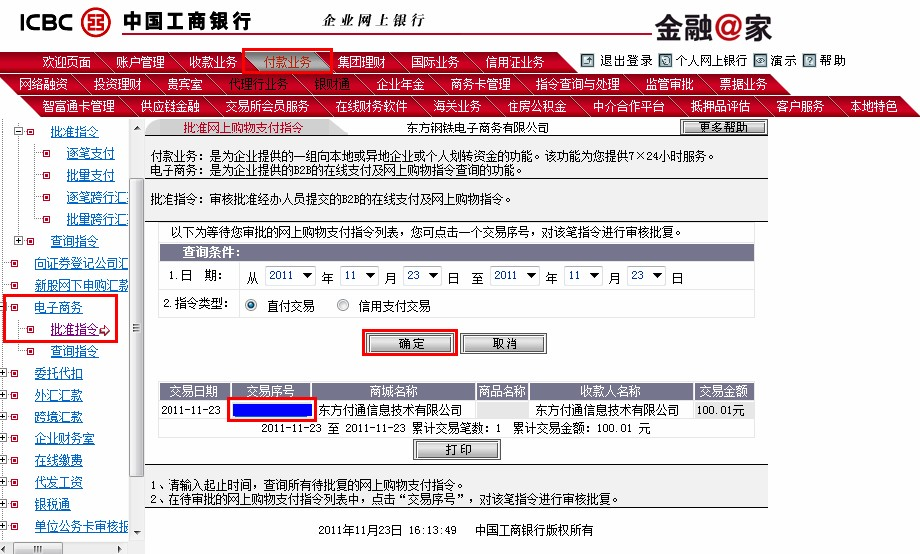Click the 更多帮助 button

click(723, 127)
